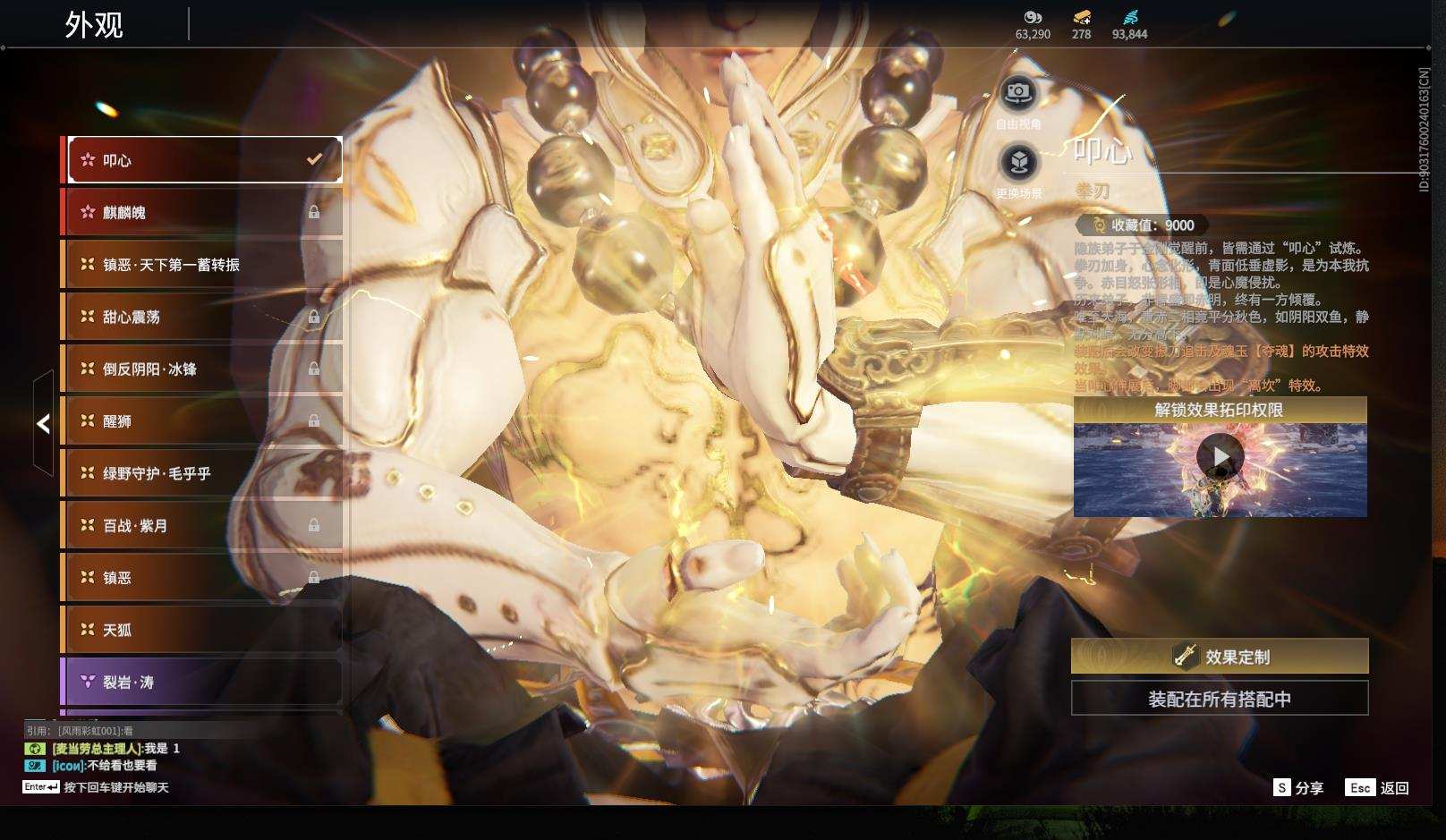Select 镇恶·天下第一蓄转振 skin entry
Screen dimensions: 1446x840
point(201,265)
